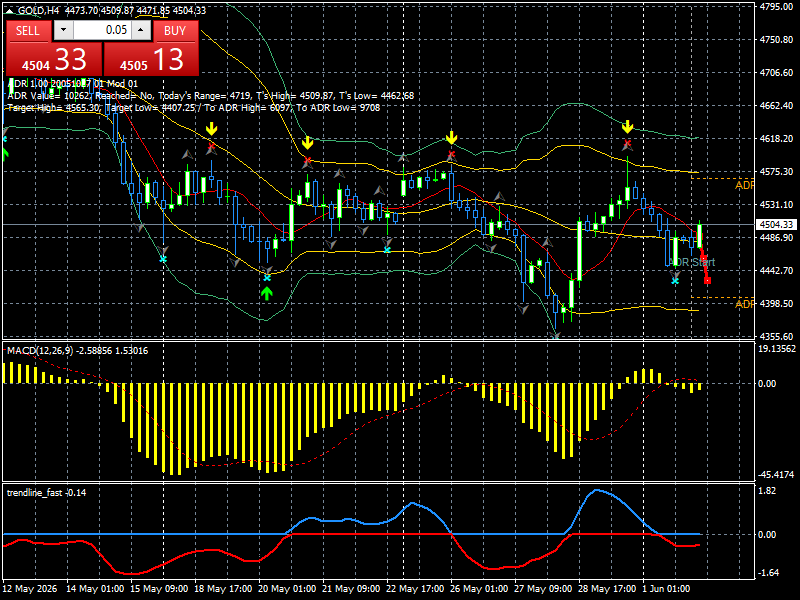The height and width of the screenshot is (600, 800).
Task: Click the red square marker at trendline end
Action: tap(707, 281)
